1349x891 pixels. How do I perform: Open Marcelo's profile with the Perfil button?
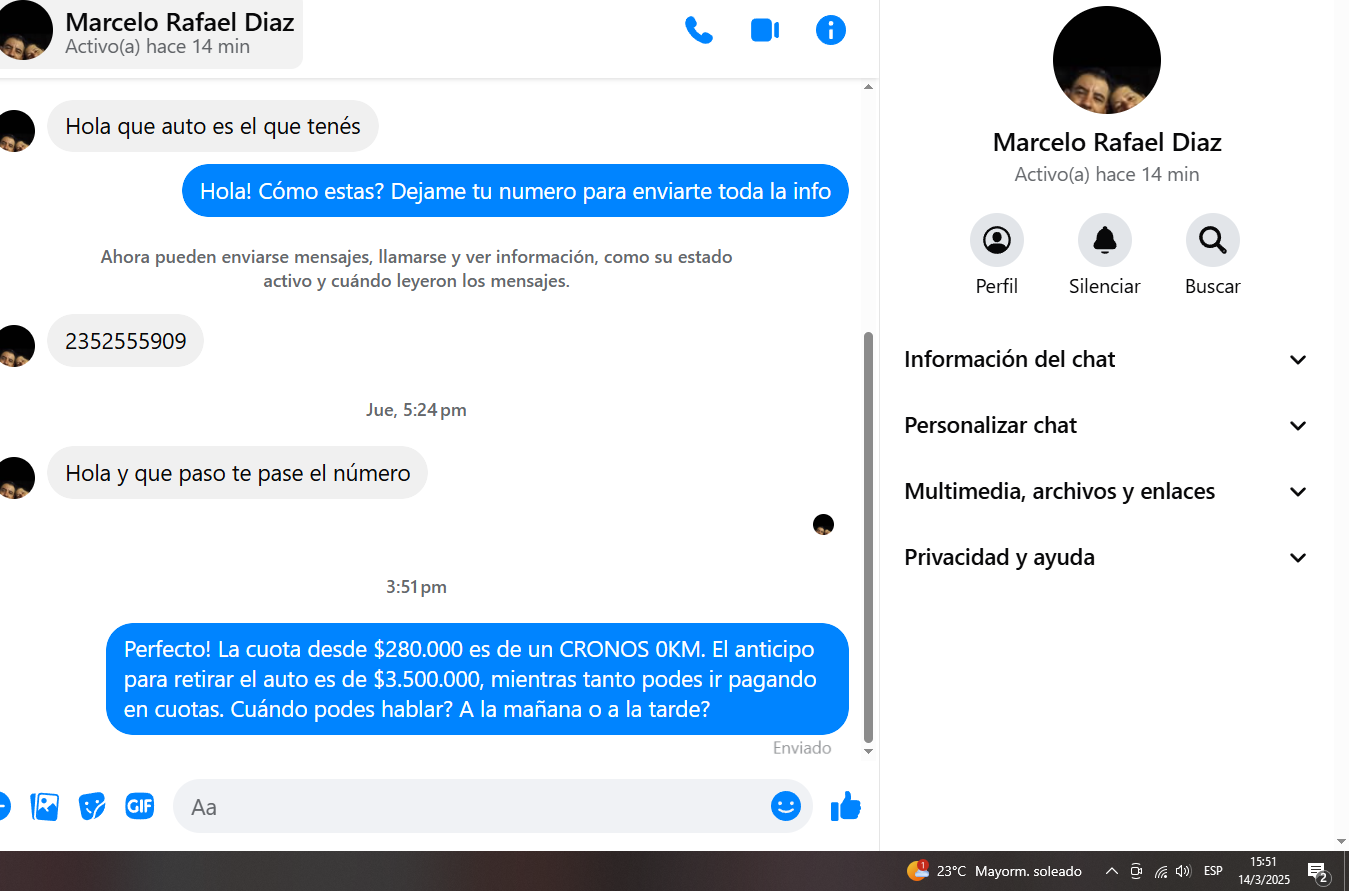pos(997,240)
